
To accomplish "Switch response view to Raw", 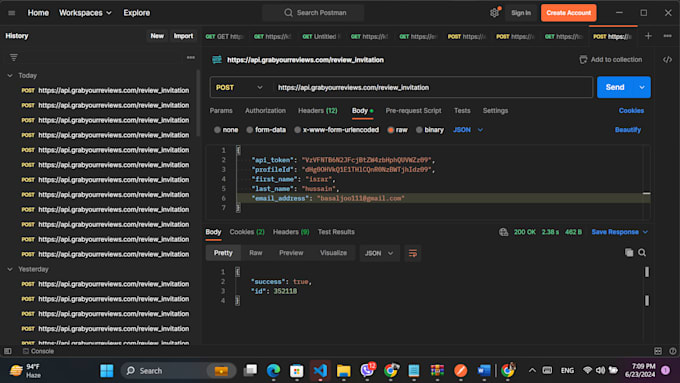I will point(255,253).
